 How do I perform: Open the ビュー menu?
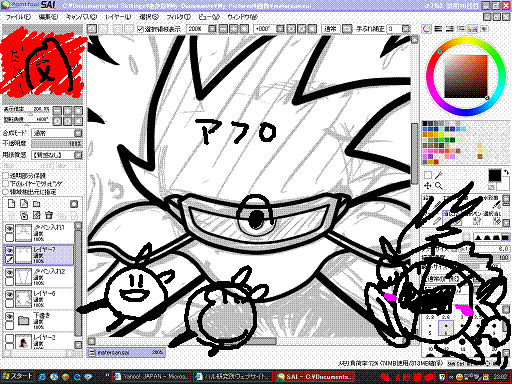[x=209, y=17]
